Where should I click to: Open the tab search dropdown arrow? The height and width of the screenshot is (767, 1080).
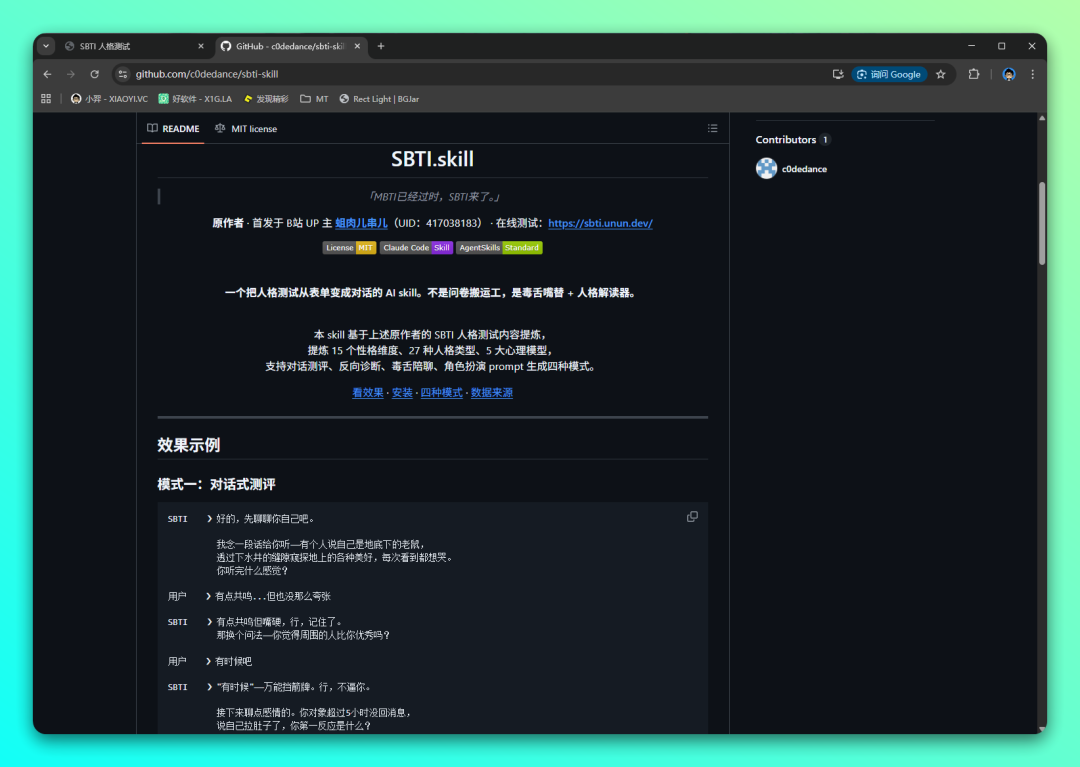click(46, 46)
